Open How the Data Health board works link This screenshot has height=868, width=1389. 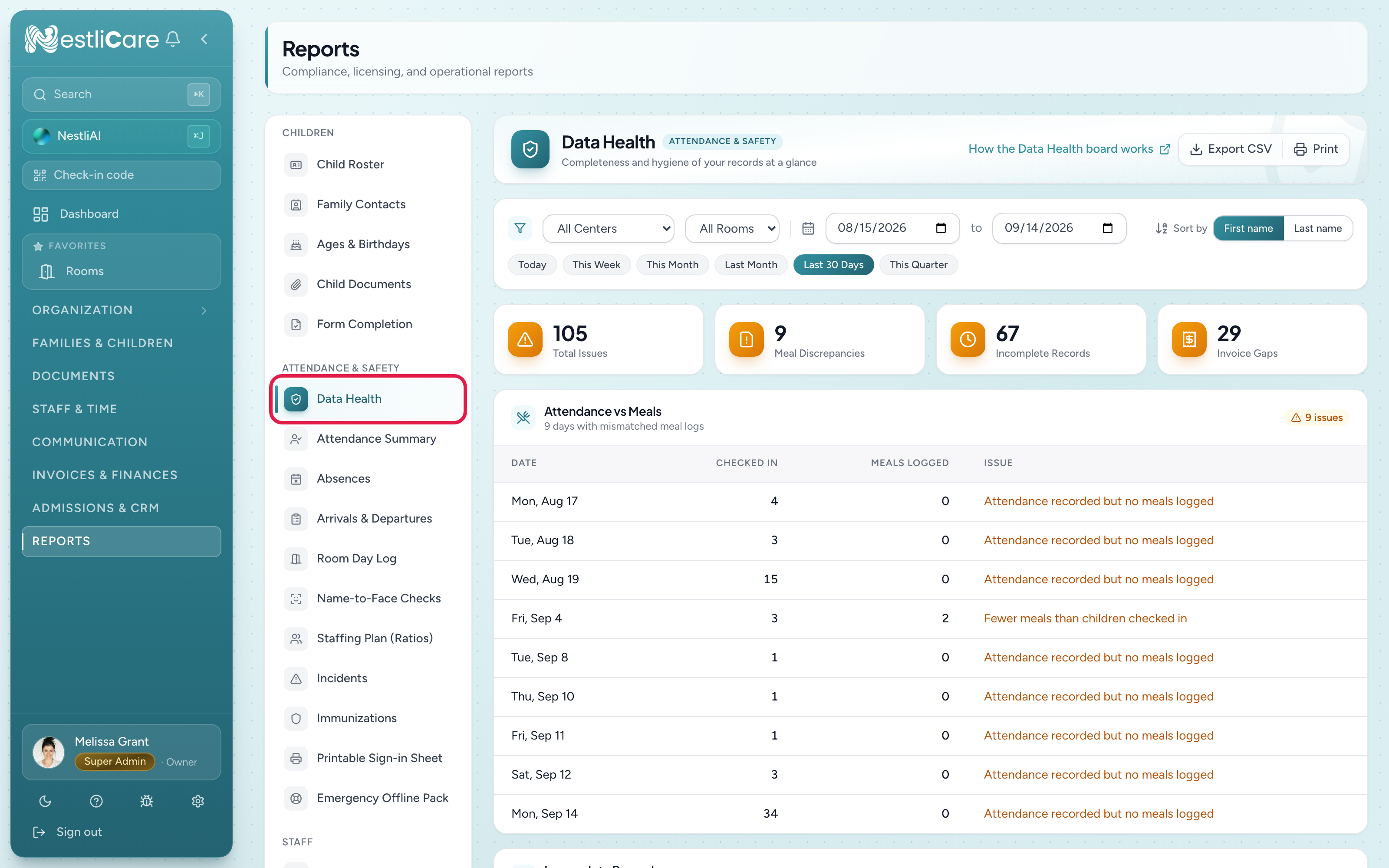point(1069,149)
